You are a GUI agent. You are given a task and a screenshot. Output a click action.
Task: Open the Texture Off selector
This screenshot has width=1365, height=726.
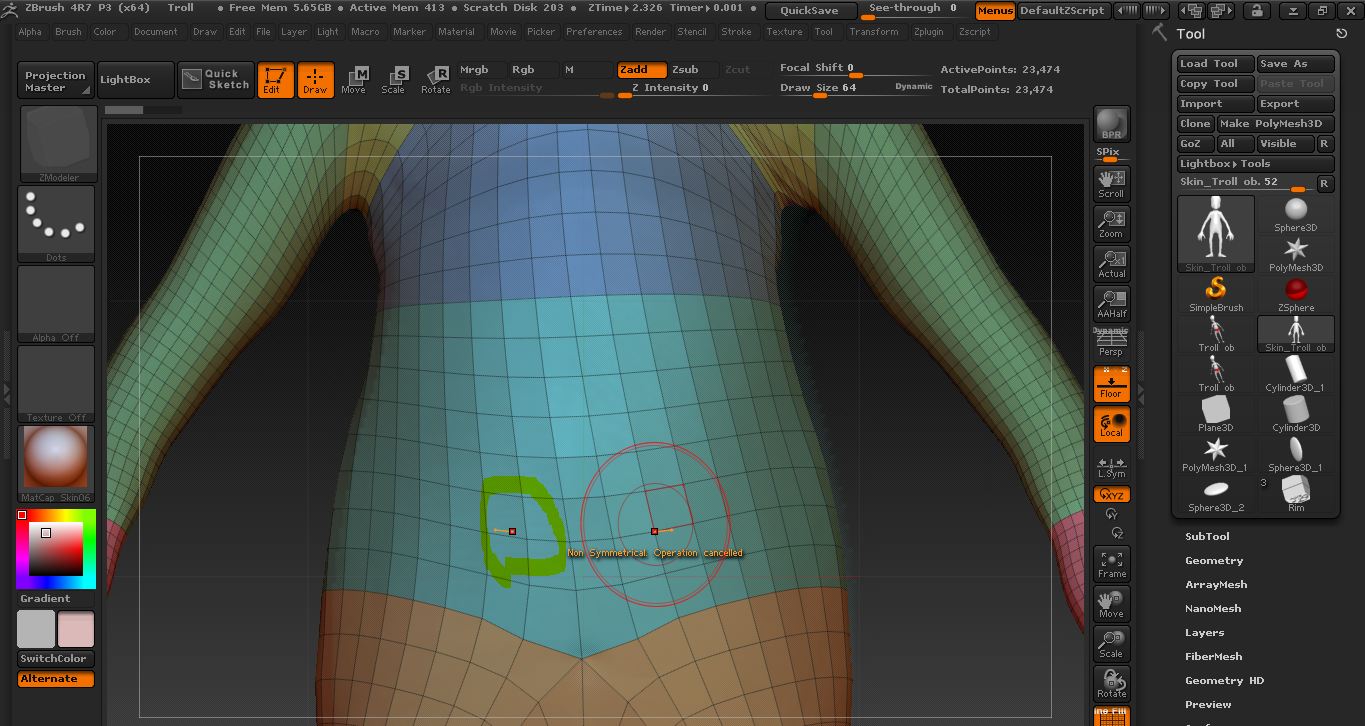point(57,385)
